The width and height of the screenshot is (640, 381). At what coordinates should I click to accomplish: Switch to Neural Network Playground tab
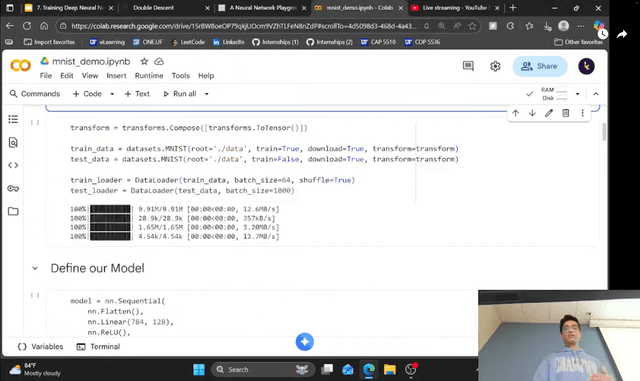(261, 8)
